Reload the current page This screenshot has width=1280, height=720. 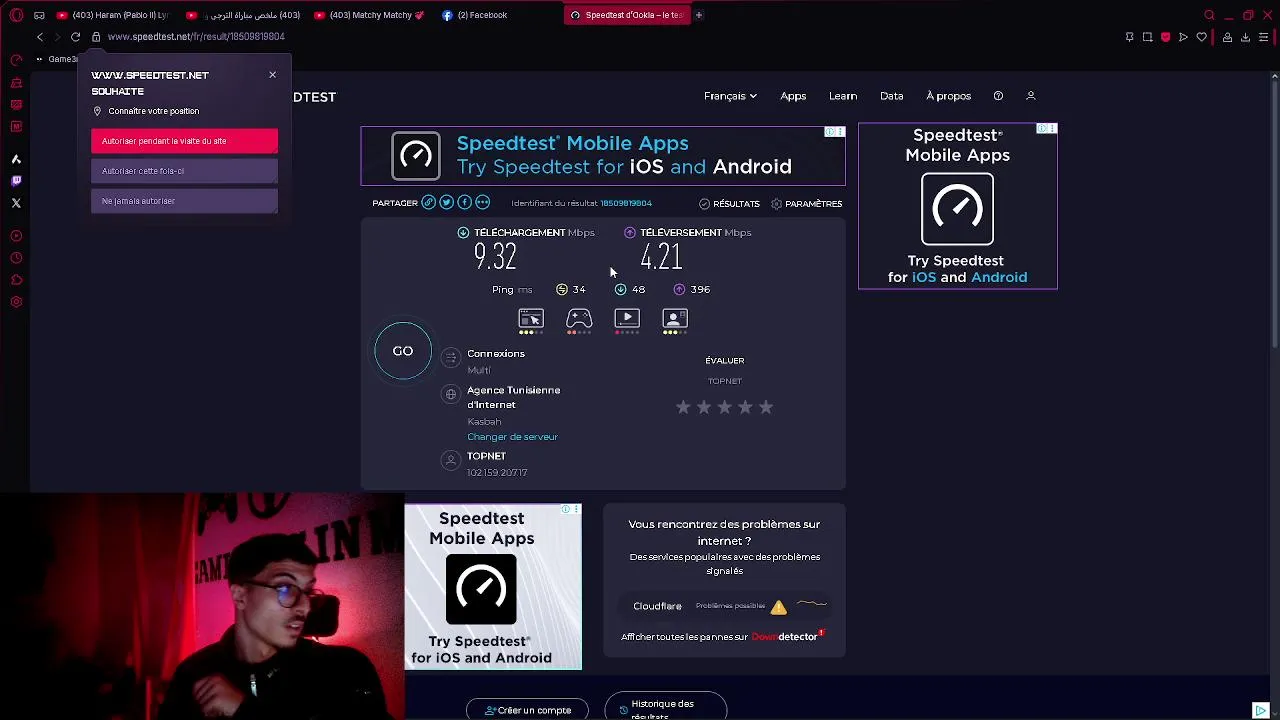tap(75, 37)
